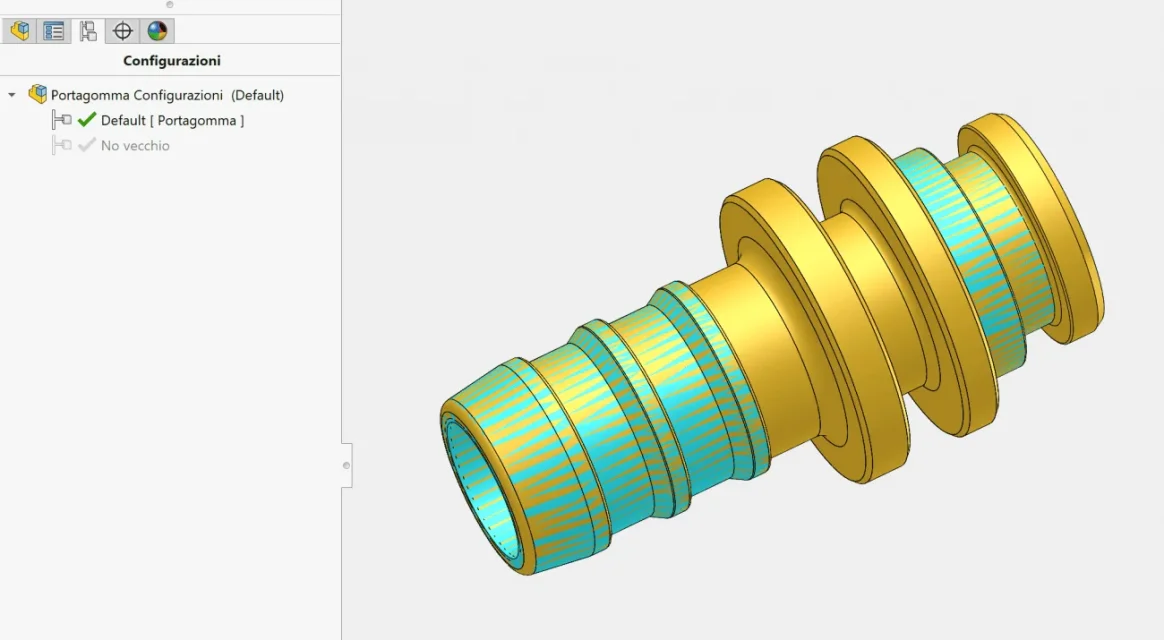Select the No vecchio configuration
Image resolution: width=1164 pixels, height=640 pixels.
(135, 146)
